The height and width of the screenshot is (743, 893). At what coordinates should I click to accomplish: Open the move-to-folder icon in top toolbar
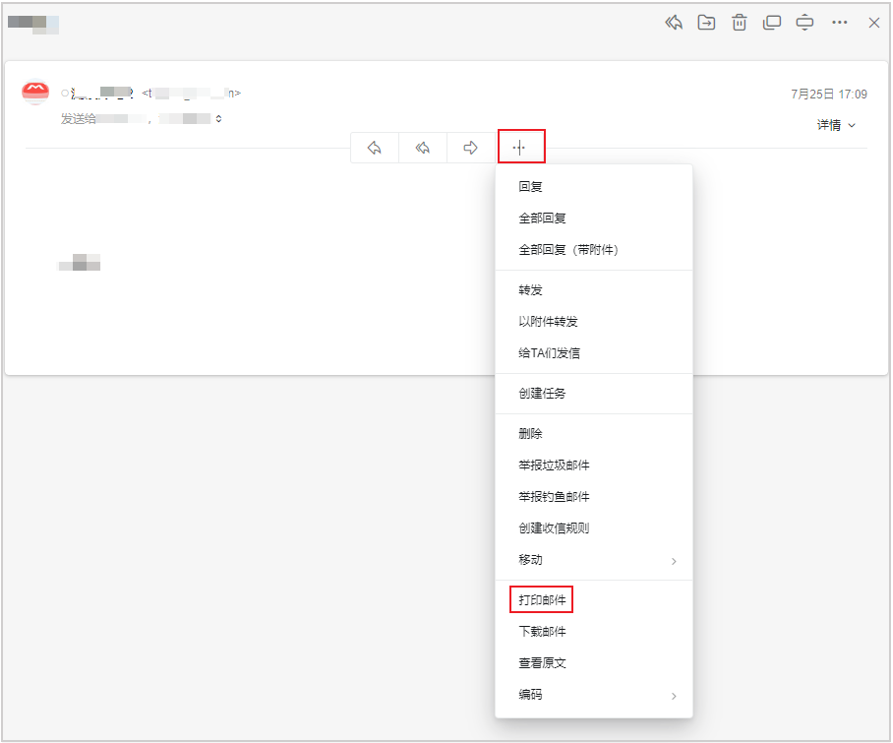tap(706, 22)
